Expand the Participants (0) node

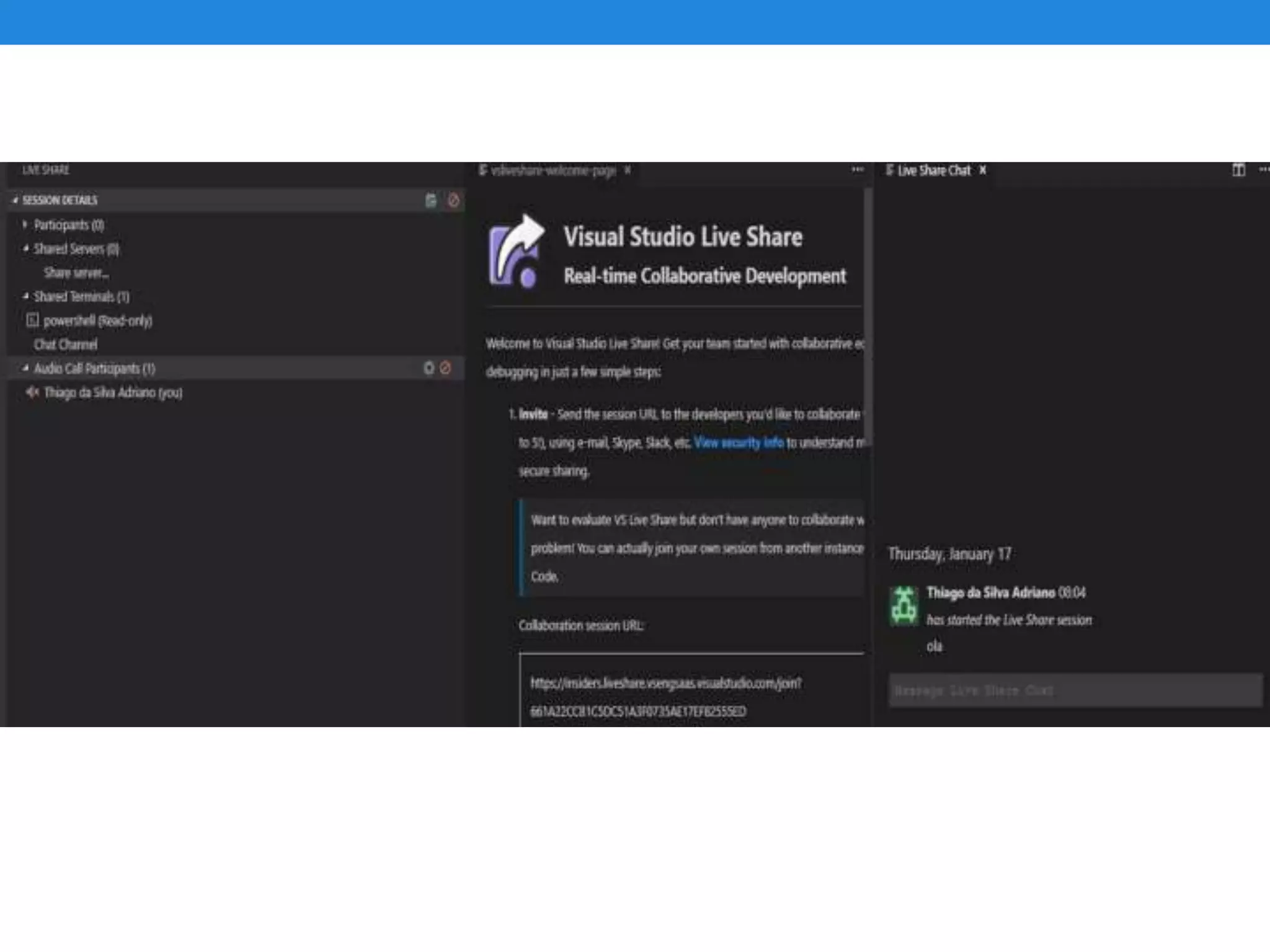tap(25, 224)
